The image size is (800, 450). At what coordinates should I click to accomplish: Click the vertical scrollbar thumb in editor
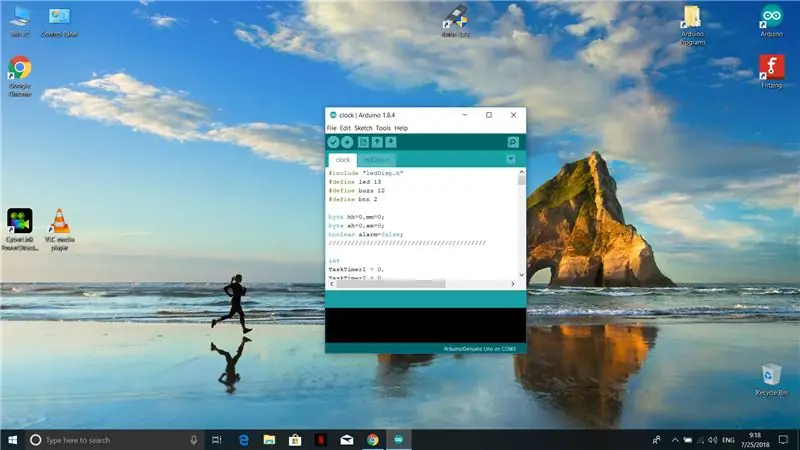[521, 181]
